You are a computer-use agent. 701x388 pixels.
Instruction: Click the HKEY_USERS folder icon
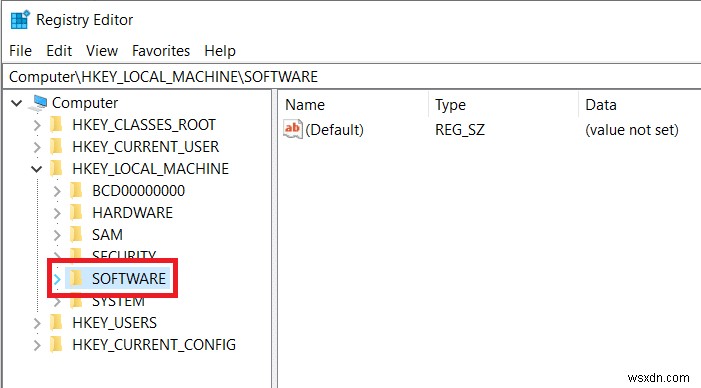[56, 322]
